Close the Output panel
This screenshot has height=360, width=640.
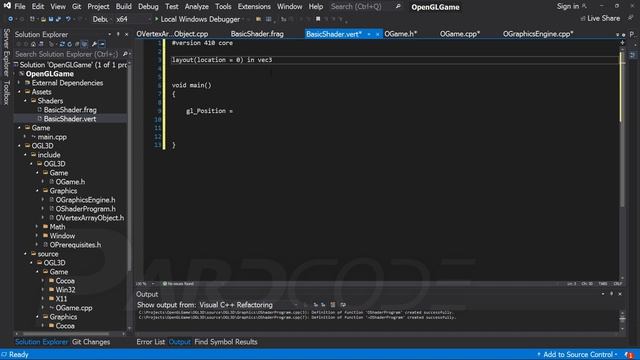click(620, 294)
